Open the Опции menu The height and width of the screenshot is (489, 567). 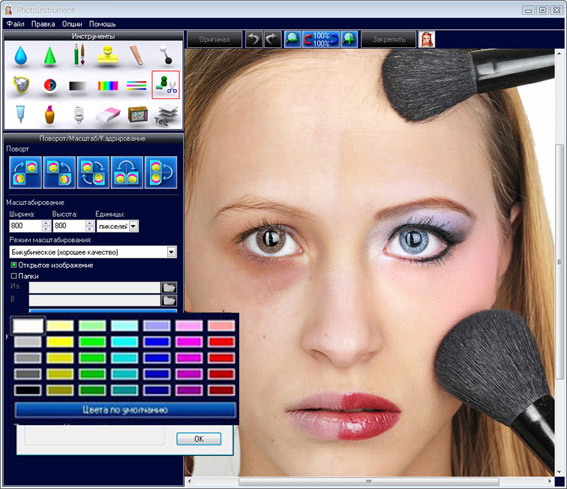click(x=72, y=24)
